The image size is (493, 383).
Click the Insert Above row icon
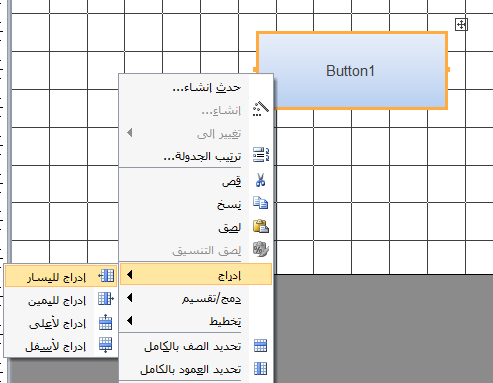[106, 322]
